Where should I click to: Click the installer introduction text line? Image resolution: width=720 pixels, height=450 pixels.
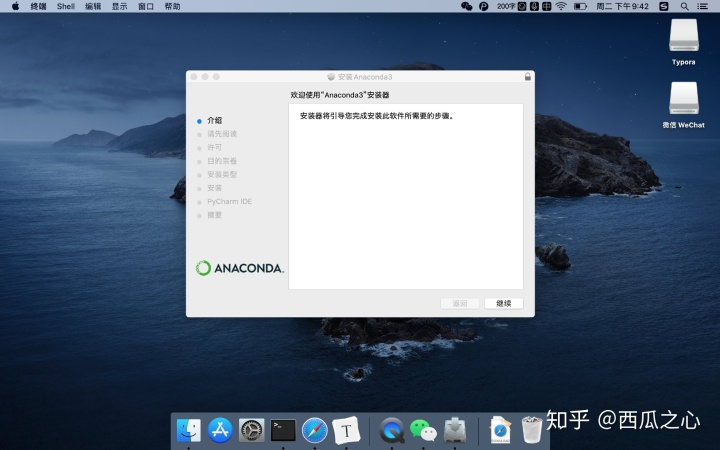pos(377,116)
